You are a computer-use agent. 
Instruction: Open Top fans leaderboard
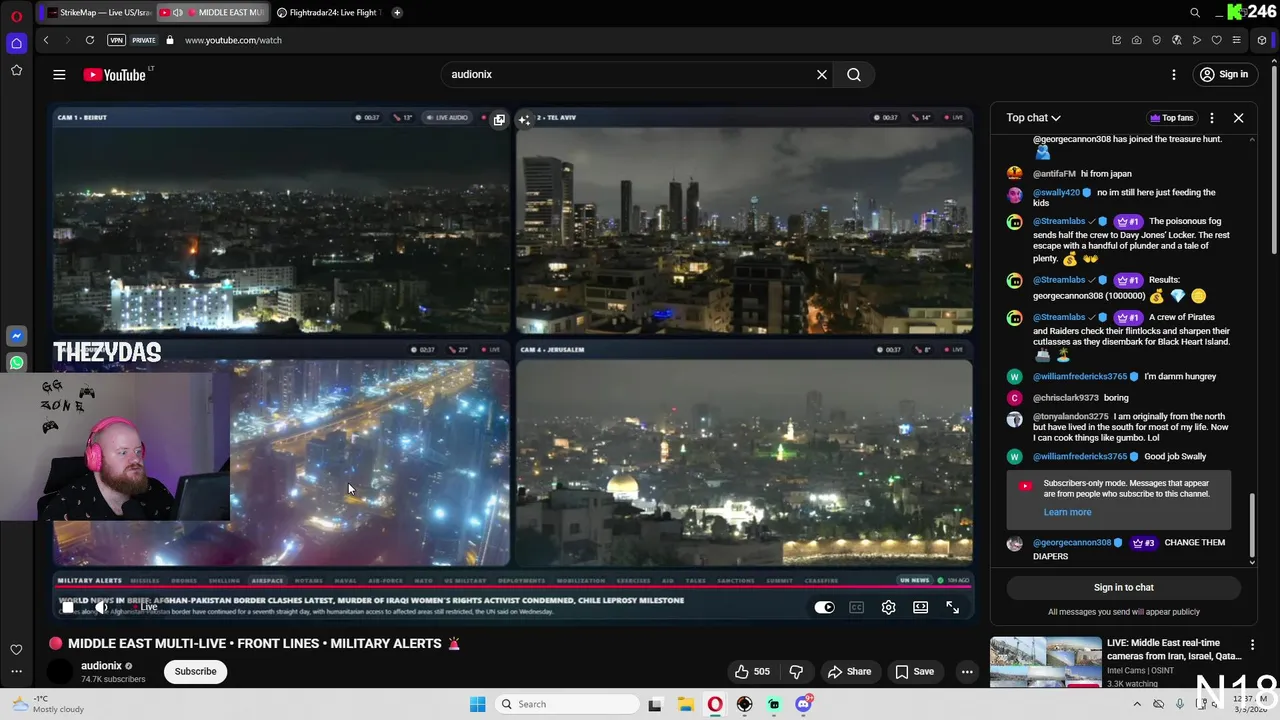click(x=1172, y=118)
